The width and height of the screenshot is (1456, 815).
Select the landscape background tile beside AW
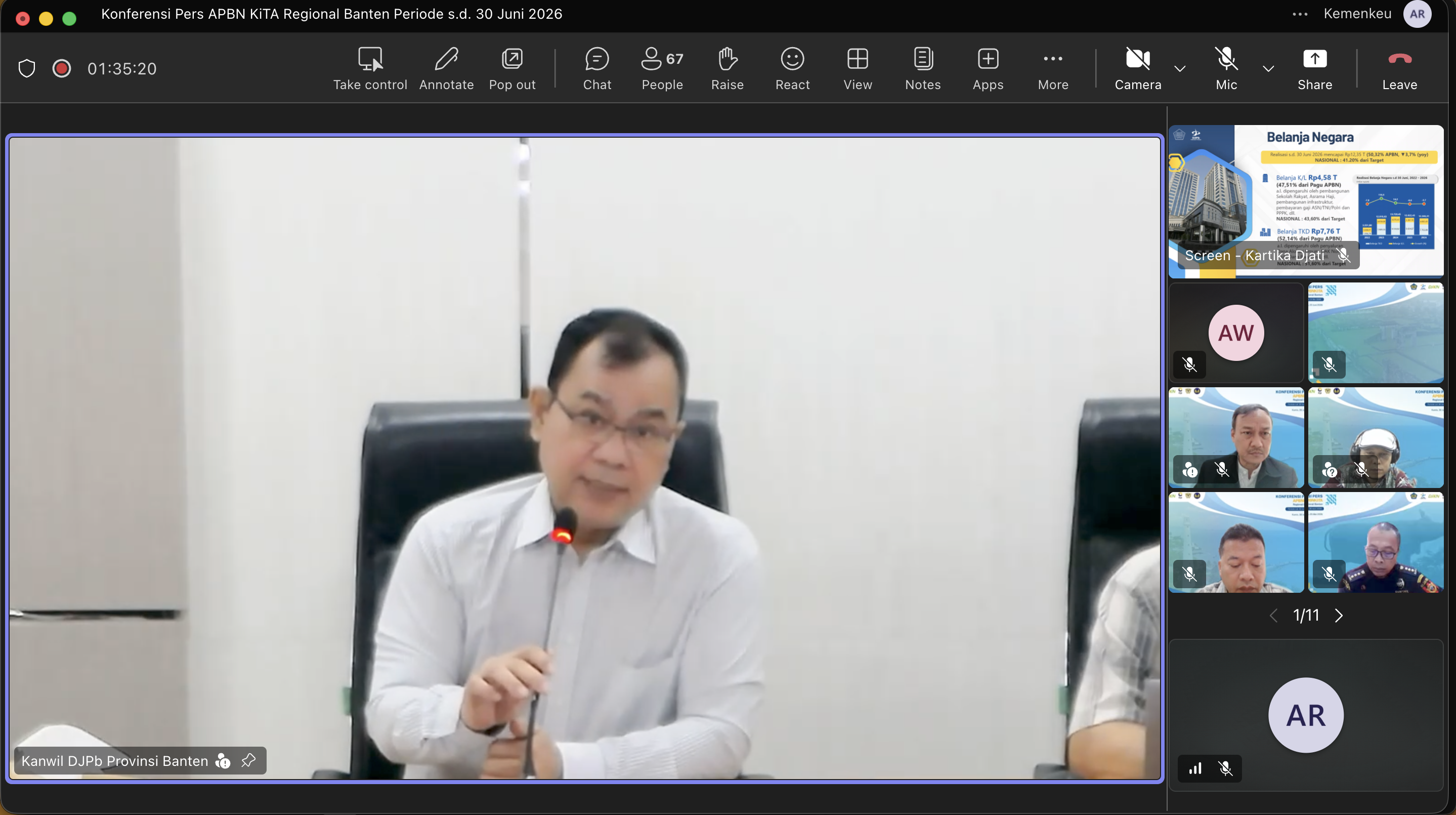tap(1376, 333)
